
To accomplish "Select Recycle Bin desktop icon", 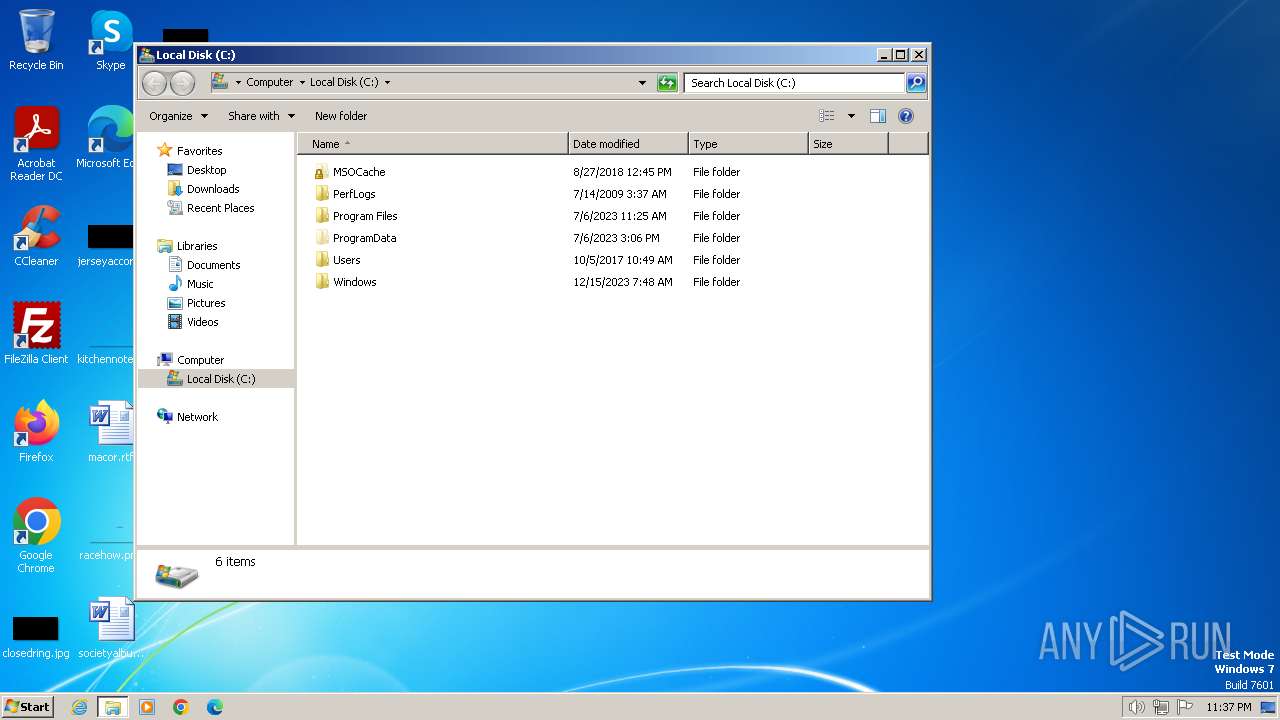I will coord(36,40).
